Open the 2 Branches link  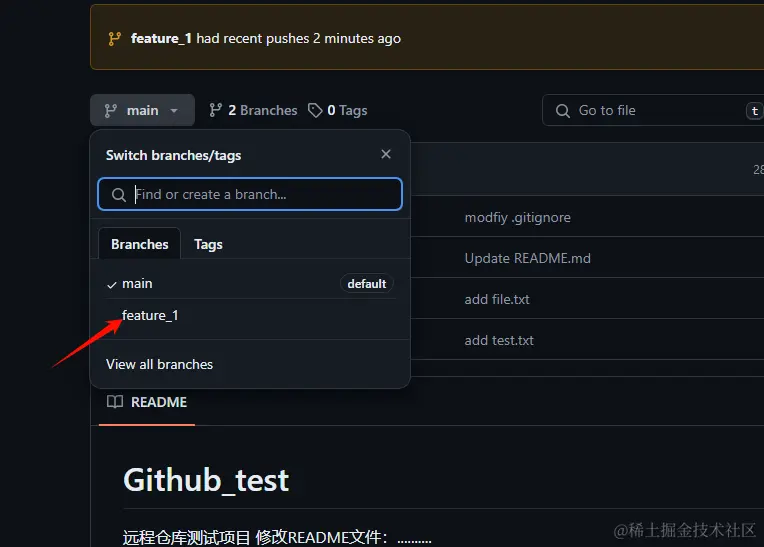coord(253,111)
